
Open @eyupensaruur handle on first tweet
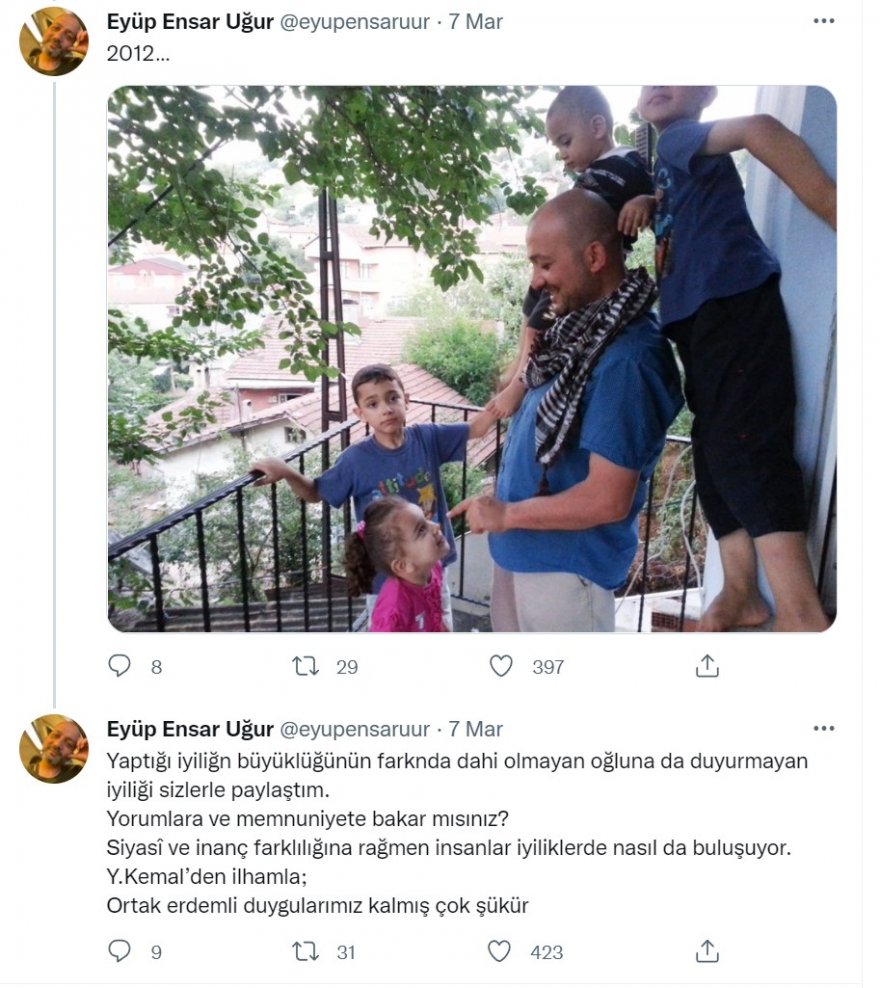(x=354, y=22)
